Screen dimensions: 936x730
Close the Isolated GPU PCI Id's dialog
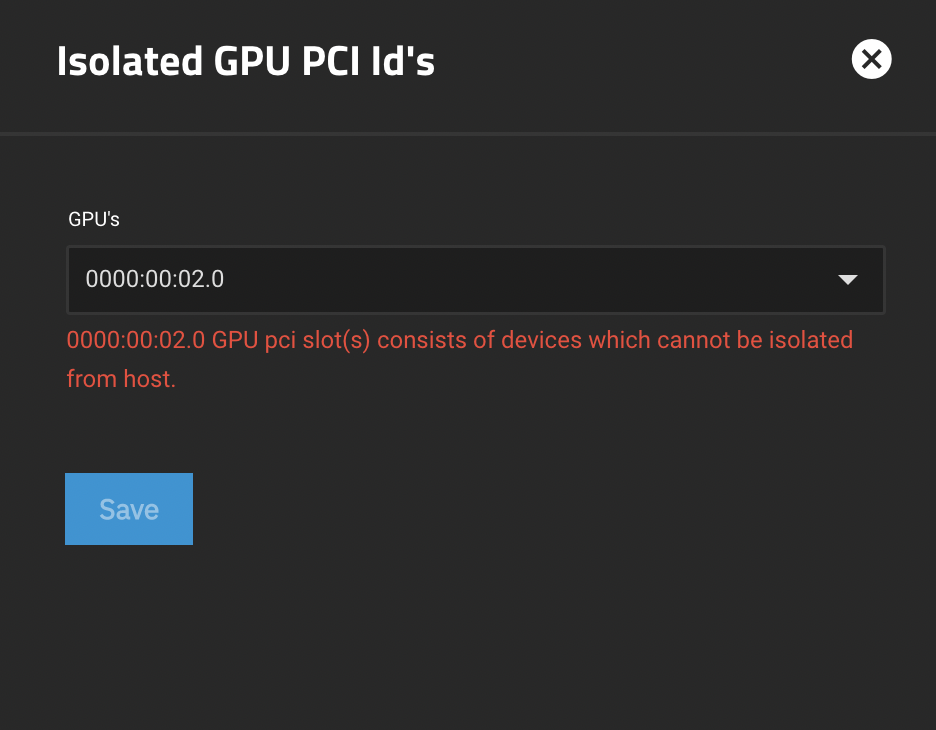(x=871, y=60)
